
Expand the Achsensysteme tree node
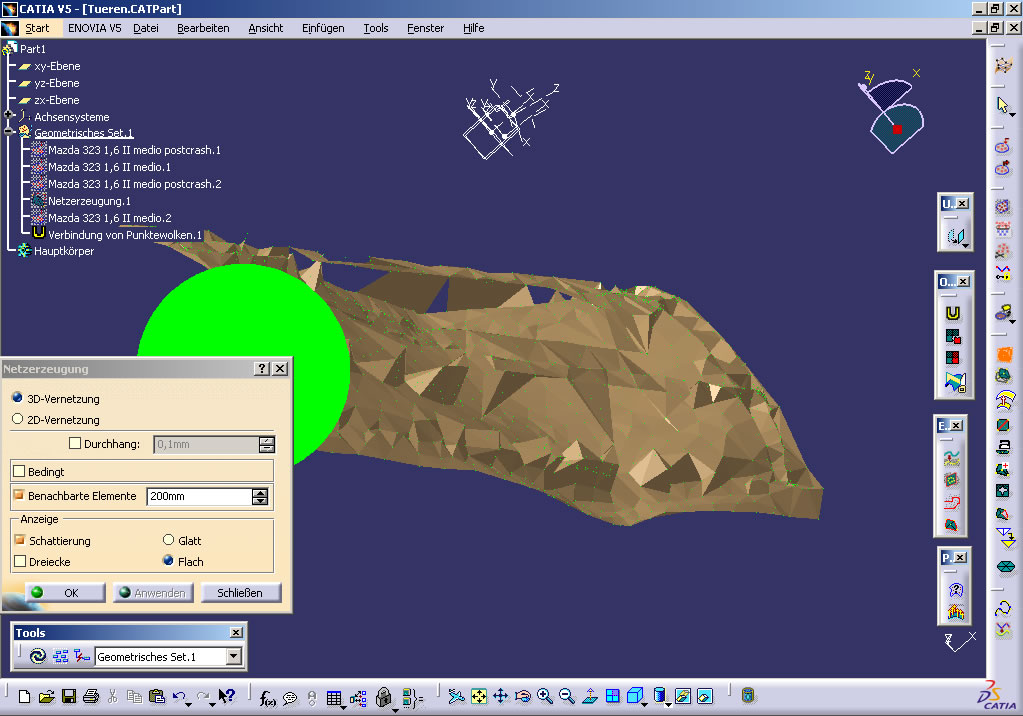[8, 115]
